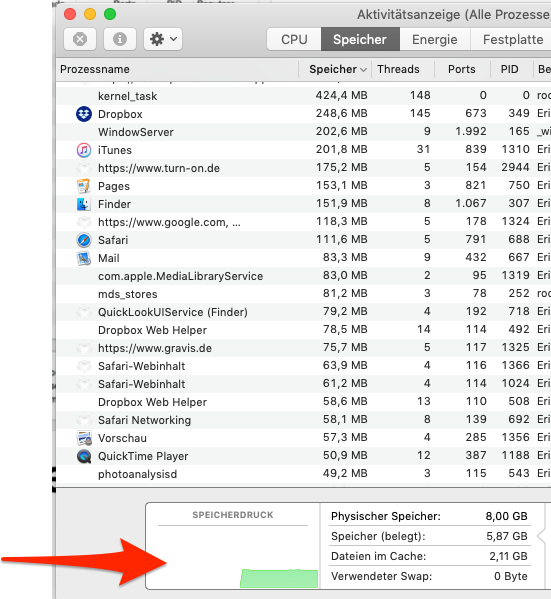The width and height of the screenshot is (551, 599).
Task: Click the process info (i) toolbar button
Action: click(120, 39)
